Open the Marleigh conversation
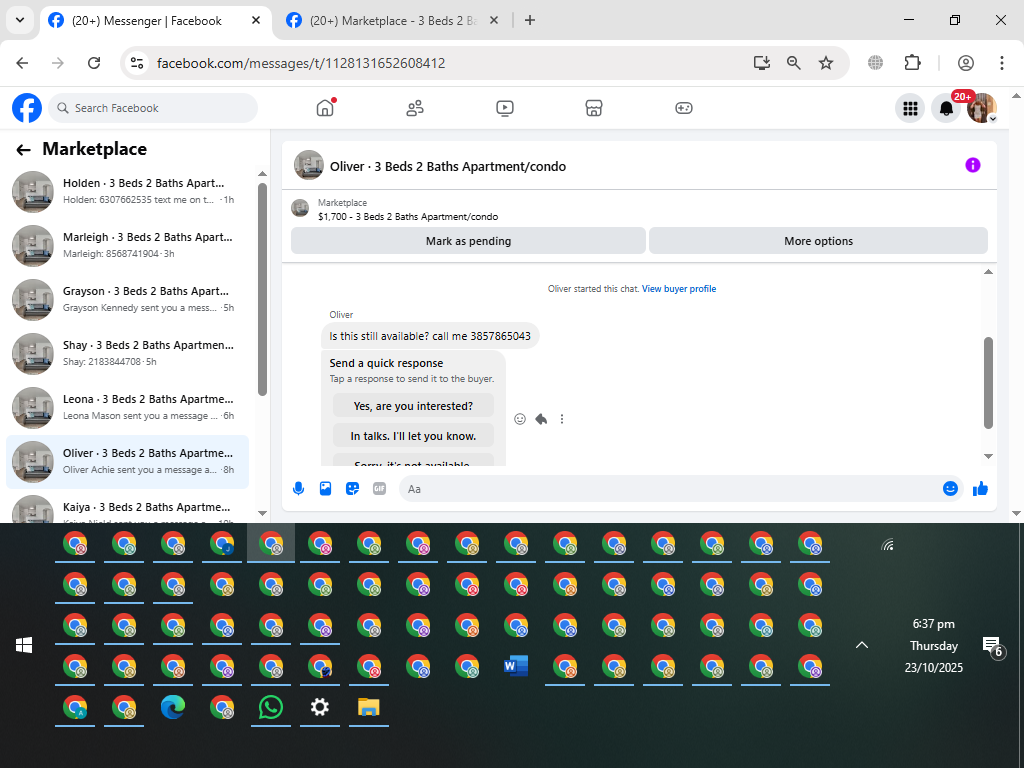1024x768 pixels. coord(127,246)
